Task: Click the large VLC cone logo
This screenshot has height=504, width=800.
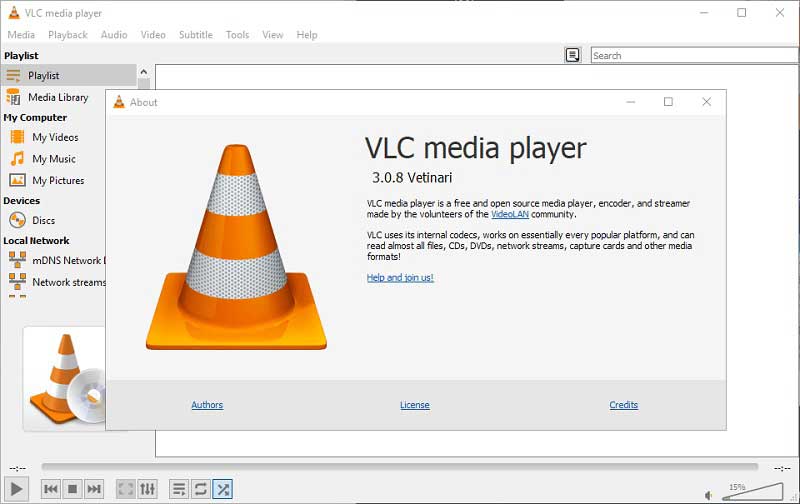Action: tap(236, 247)
